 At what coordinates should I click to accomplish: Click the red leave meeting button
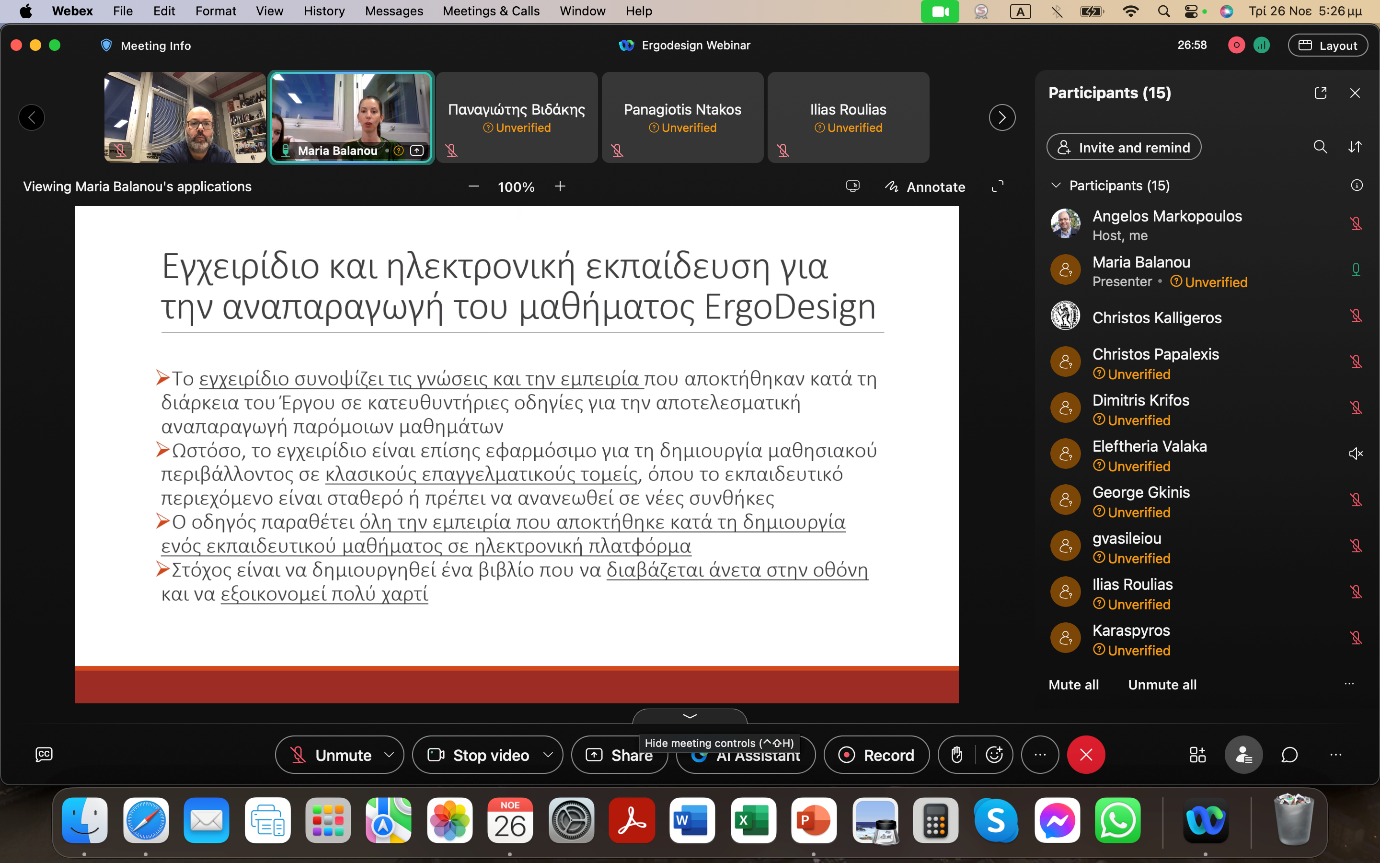[x=1086, y=755]
